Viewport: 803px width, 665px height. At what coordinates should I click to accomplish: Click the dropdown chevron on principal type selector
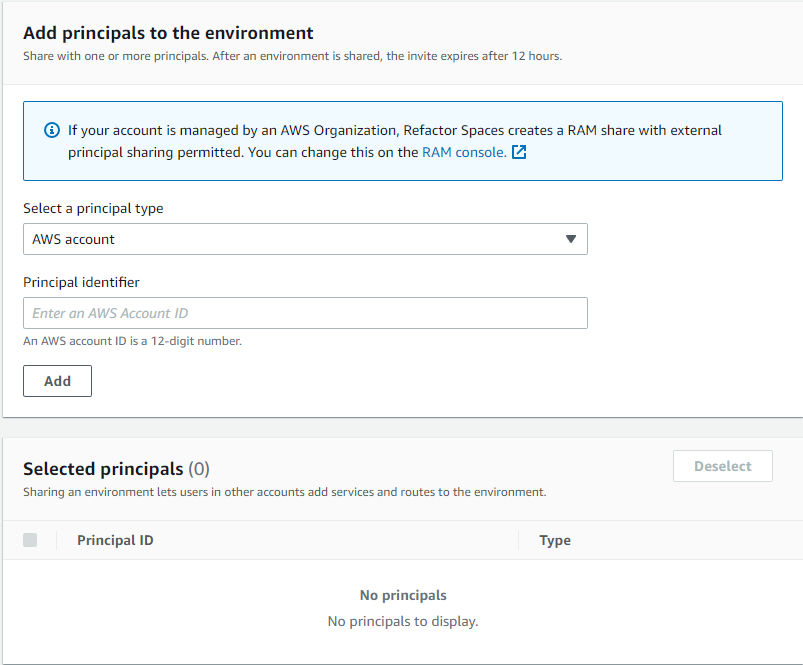[571, 239]
